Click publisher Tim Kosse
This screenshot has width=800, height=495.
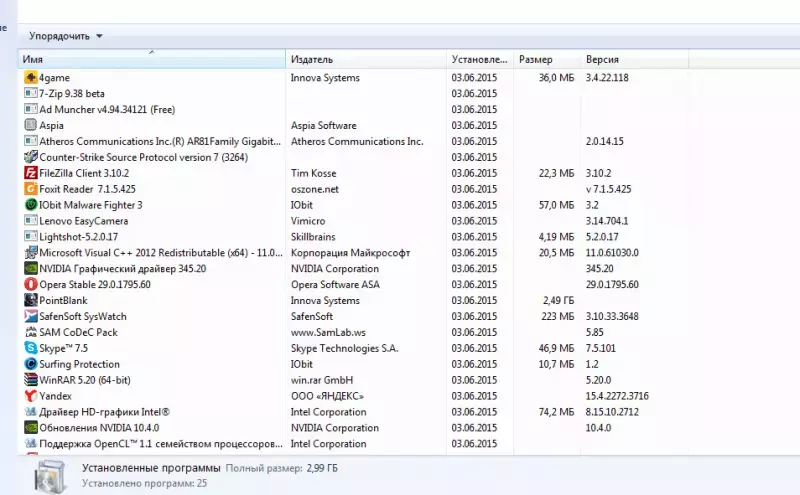(x=313, y=173)
